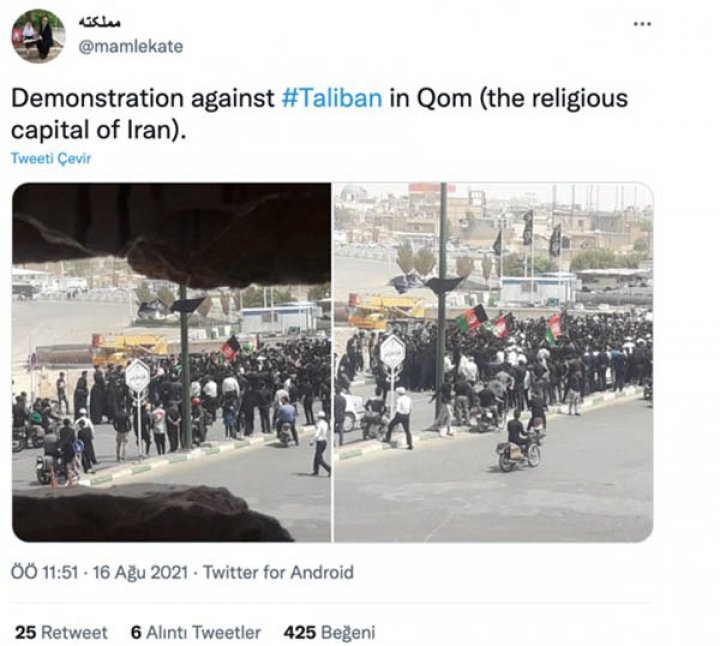The height and width of the screenshot is (646, 720).
Task: Open the Twitter for Android source link
Action: 278,573
